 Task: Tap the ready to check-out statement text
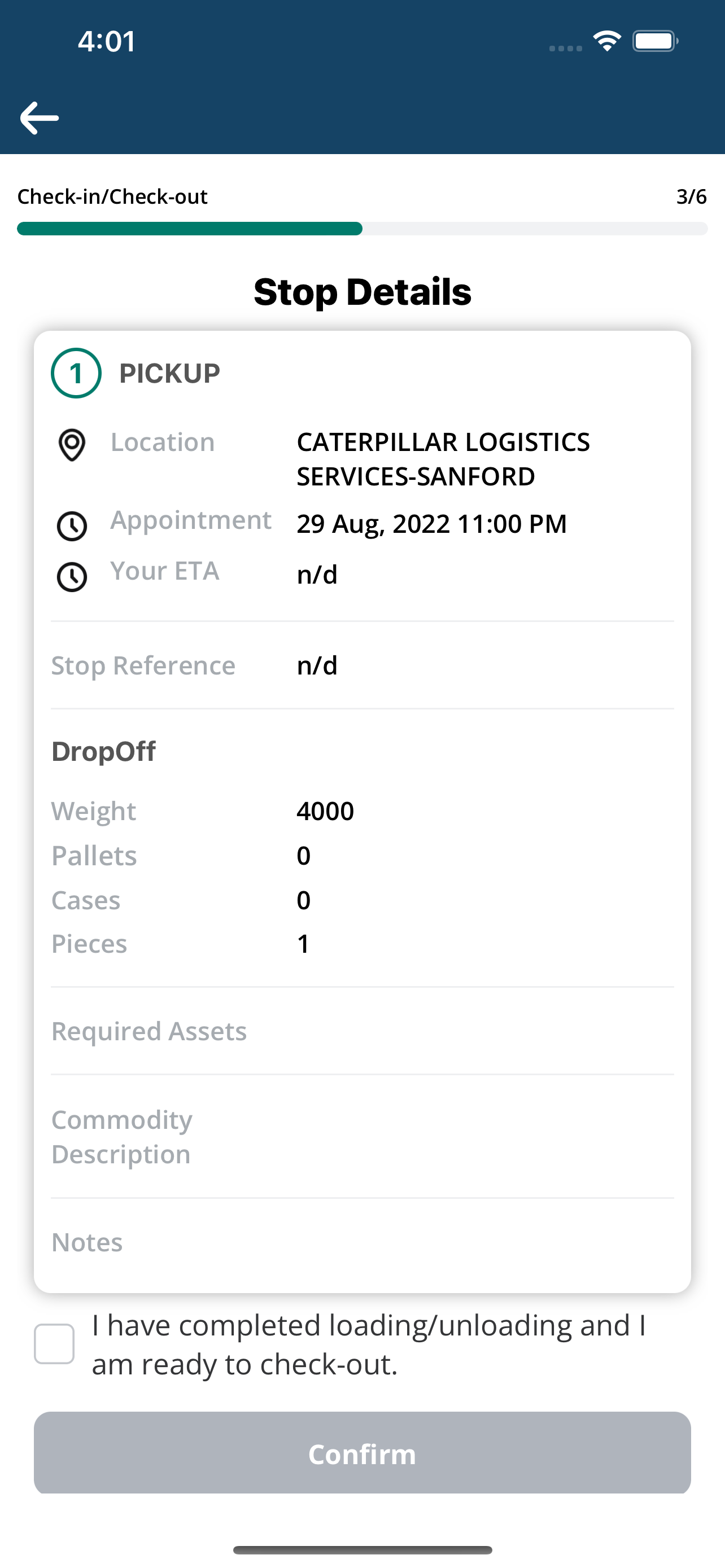pyautogui.click(x=369, y=1344)
